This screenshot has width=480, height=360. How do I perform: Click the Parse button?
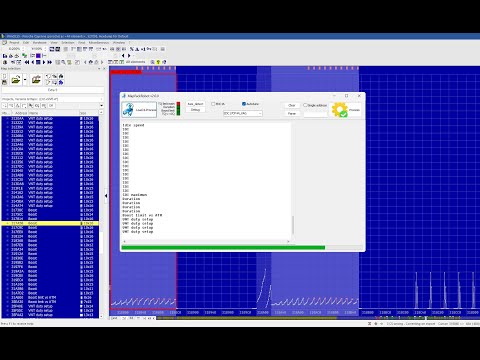(292, 113)
